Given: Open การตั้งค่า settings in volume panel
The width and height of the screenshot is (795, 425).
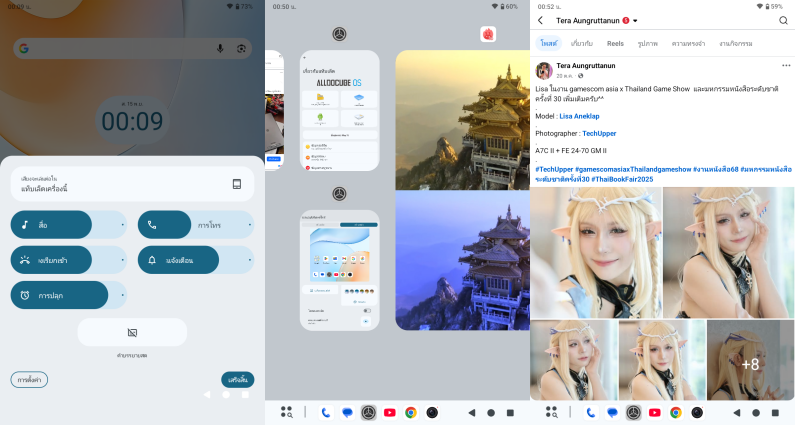Looking at the screenshot, I should click(x=29, y=379).
